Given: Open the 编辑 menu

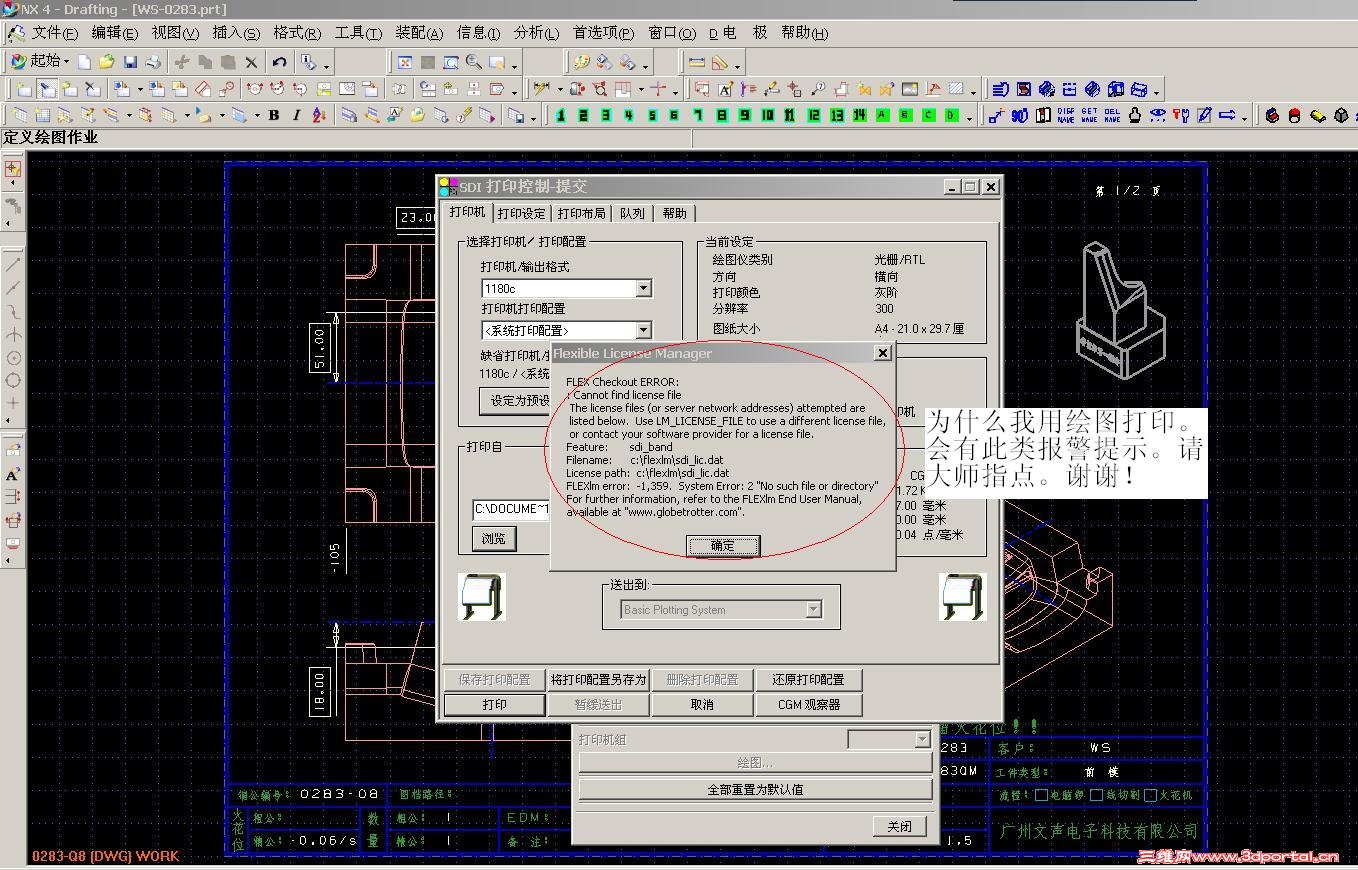Looking at the screenshot, I should [114, 34].
